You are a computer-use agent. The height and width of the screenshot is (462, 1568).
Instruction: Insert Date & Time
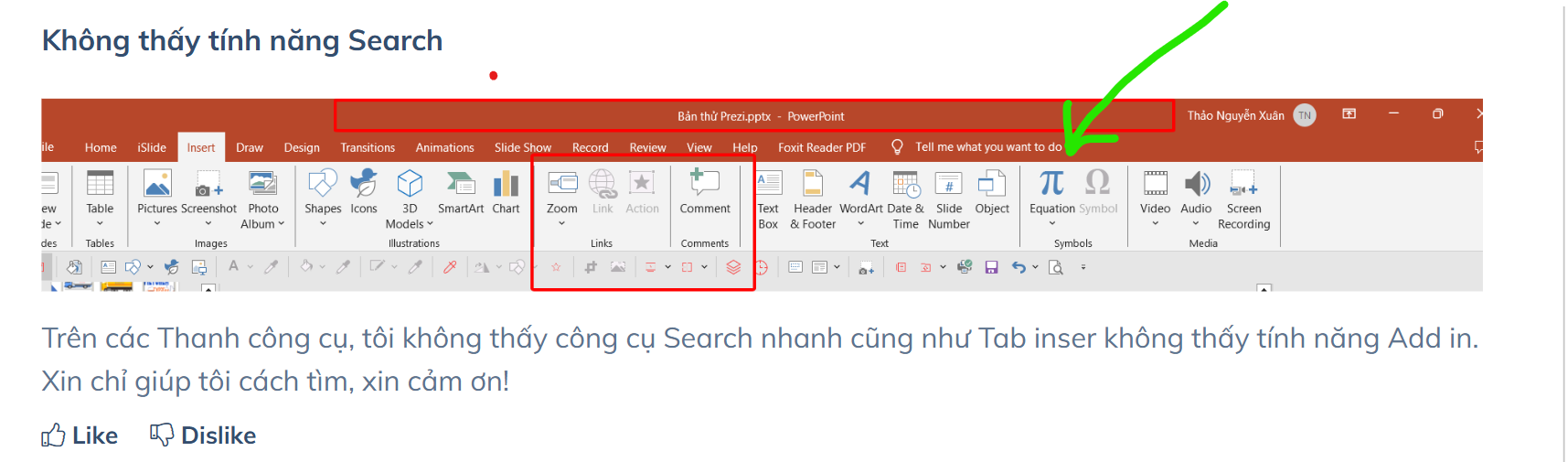[906, 199]
